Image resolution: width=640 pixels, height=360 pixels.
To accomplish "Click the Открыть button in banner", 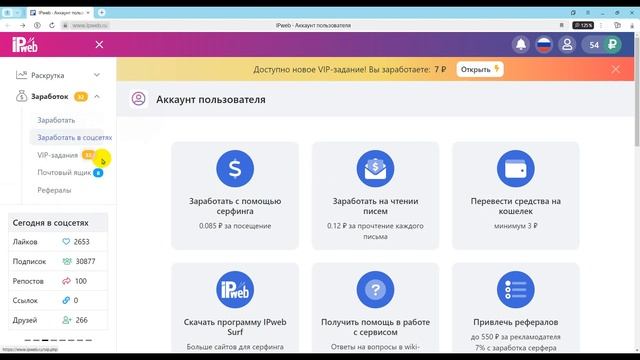I will 480,69.
